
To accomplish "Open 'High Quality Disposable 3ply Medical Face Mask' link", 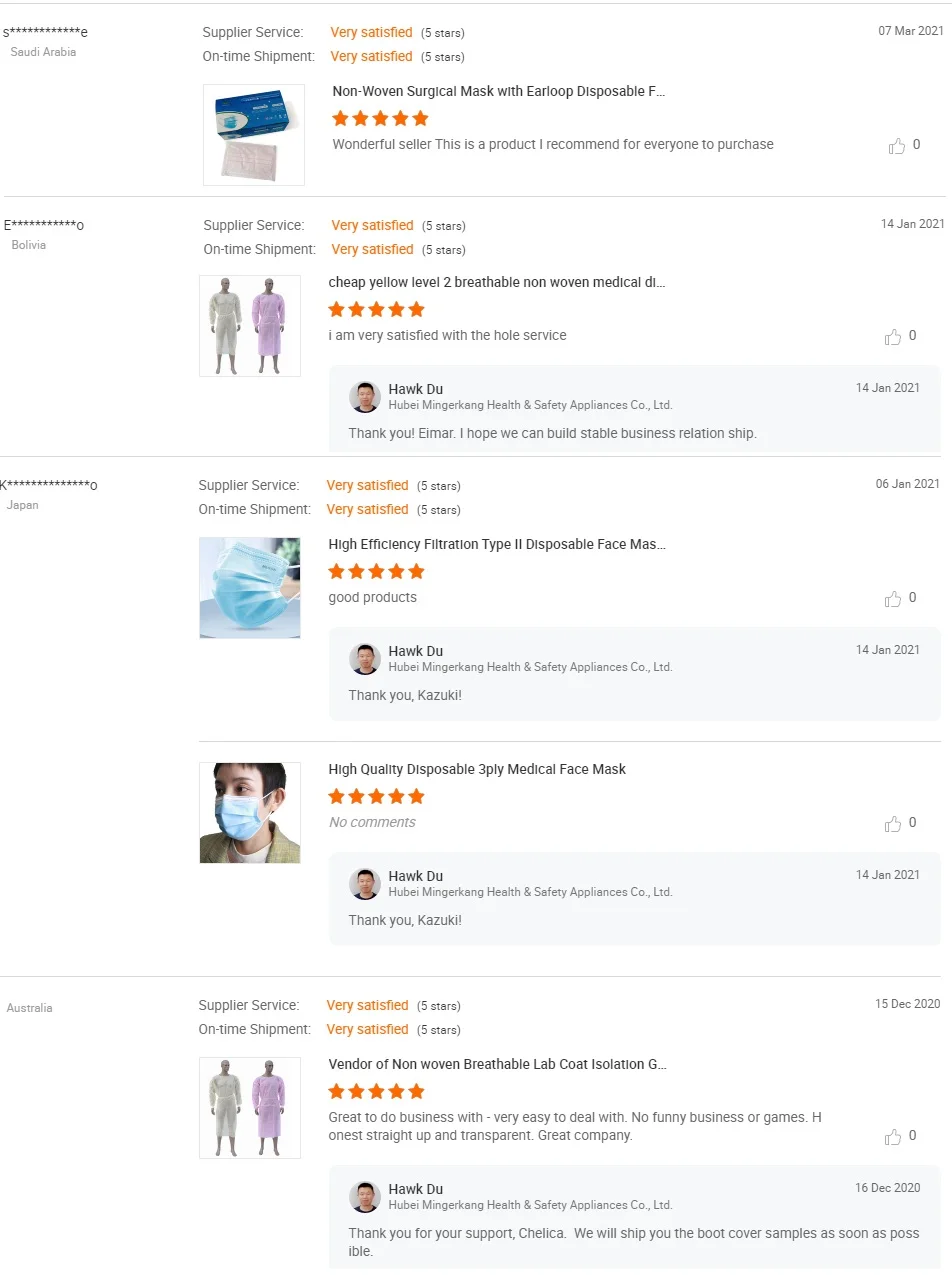I will point(477,769).
